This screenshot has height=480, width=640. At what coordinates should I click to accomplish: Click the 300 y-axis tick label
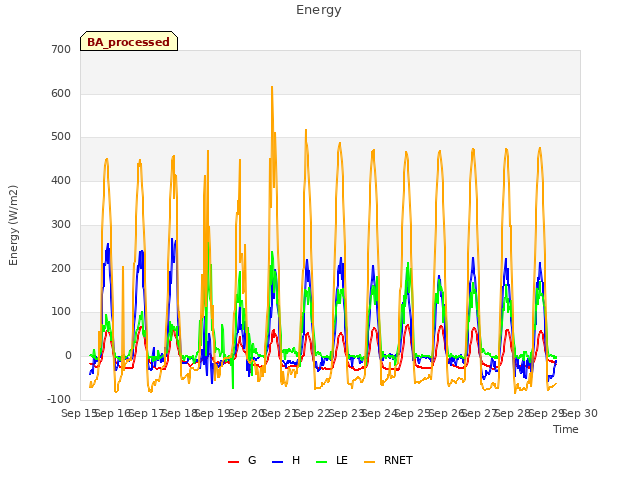(x=61, y=224)
